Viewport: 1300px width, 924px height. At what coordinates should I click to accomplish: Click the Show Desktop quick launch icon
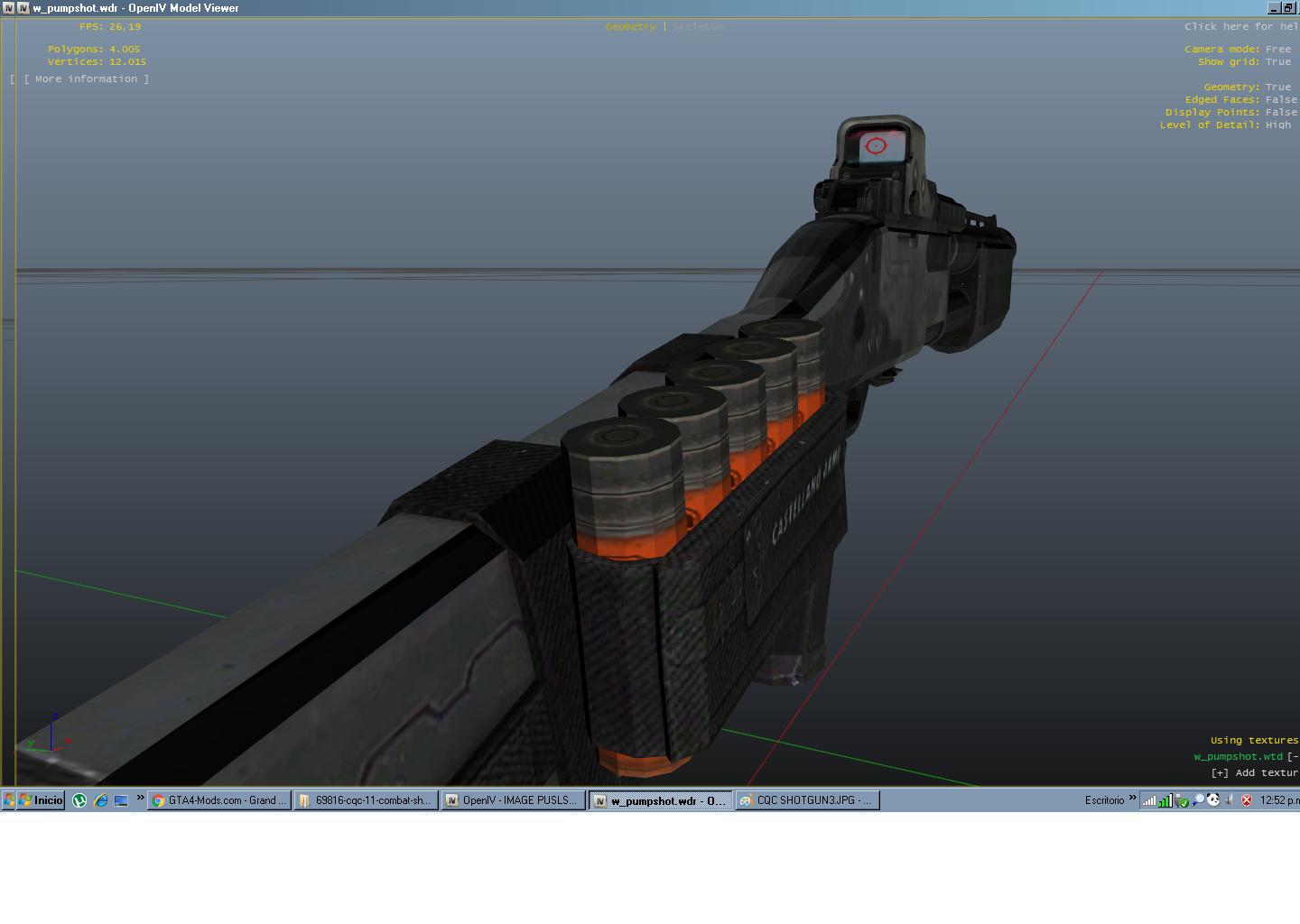[121, 800]
